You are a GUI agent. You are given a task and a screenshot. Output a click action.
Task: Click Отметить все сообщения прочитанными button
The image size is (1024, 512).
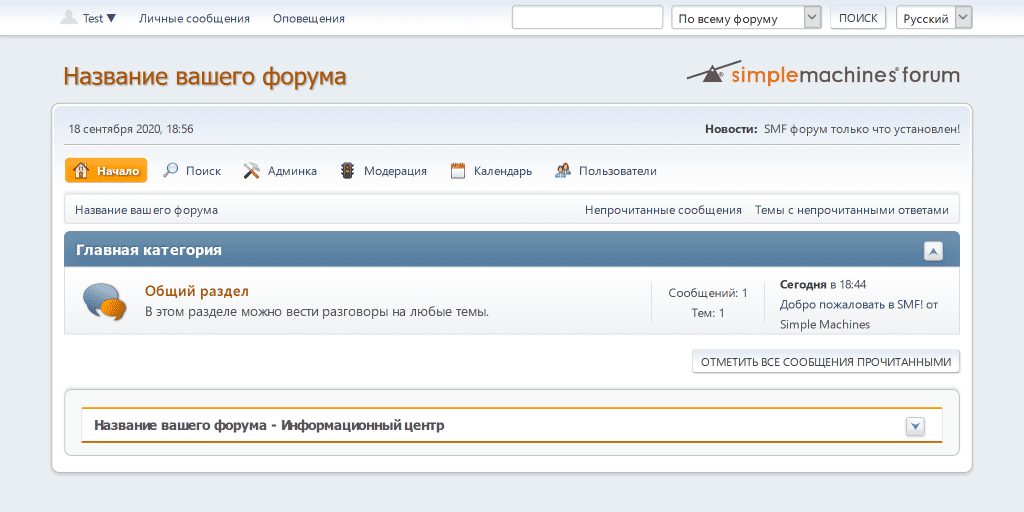point(825,362)
